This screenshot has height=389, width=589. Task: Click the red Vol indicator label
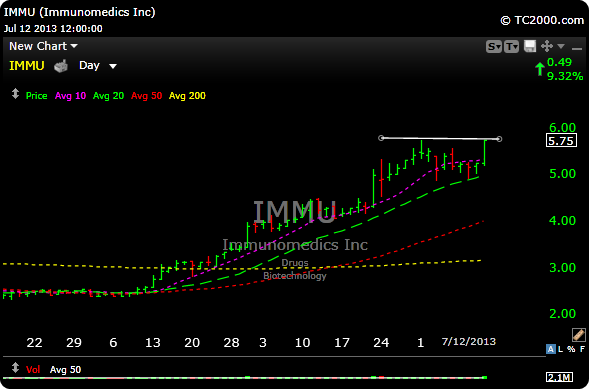pos(33,370)
